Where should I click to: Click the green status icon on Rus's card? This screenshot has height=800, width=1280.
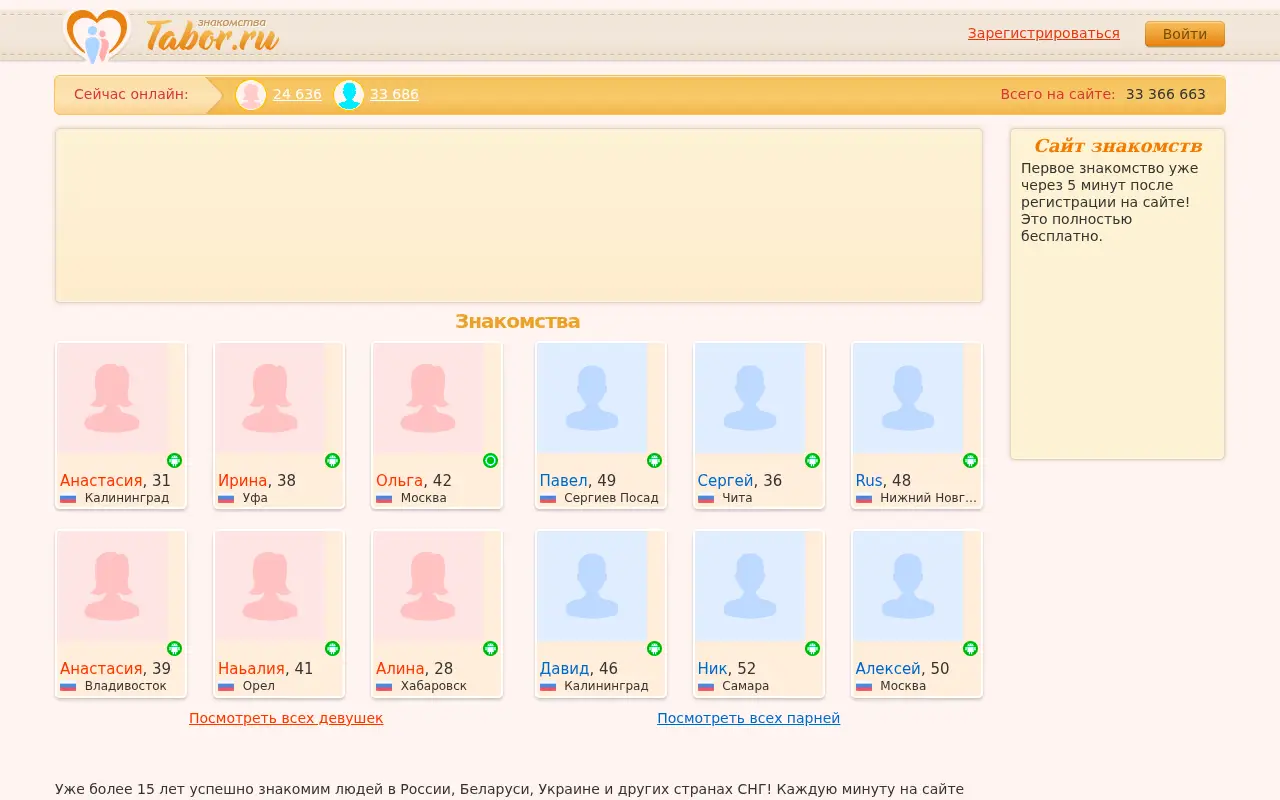pyautogui.click(x=971, y=461)
